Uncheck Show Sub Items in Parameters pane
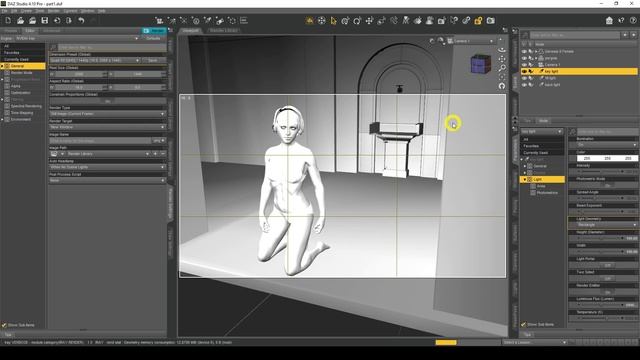Screen dimensions: 640x360 (x=524, y=324)
